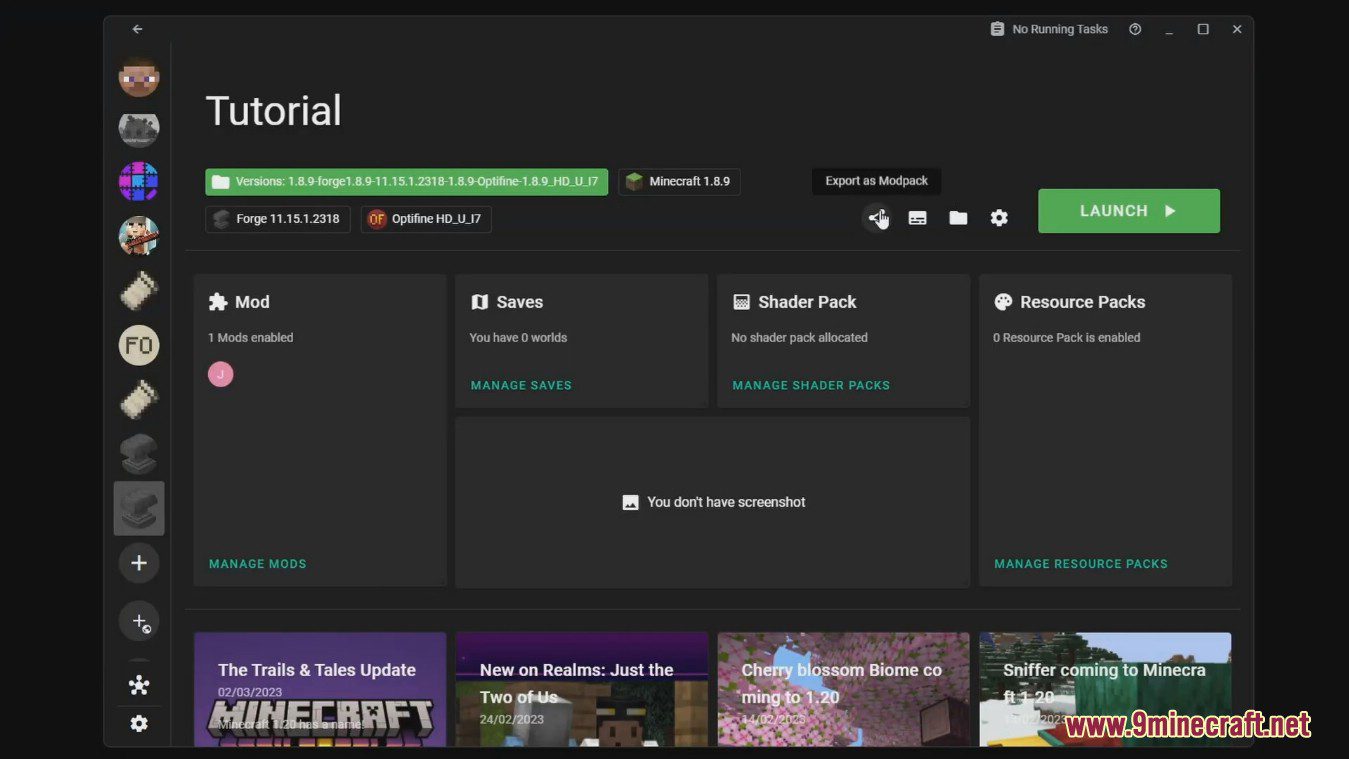Click the green Versions chip

click(x=407, y=182)
